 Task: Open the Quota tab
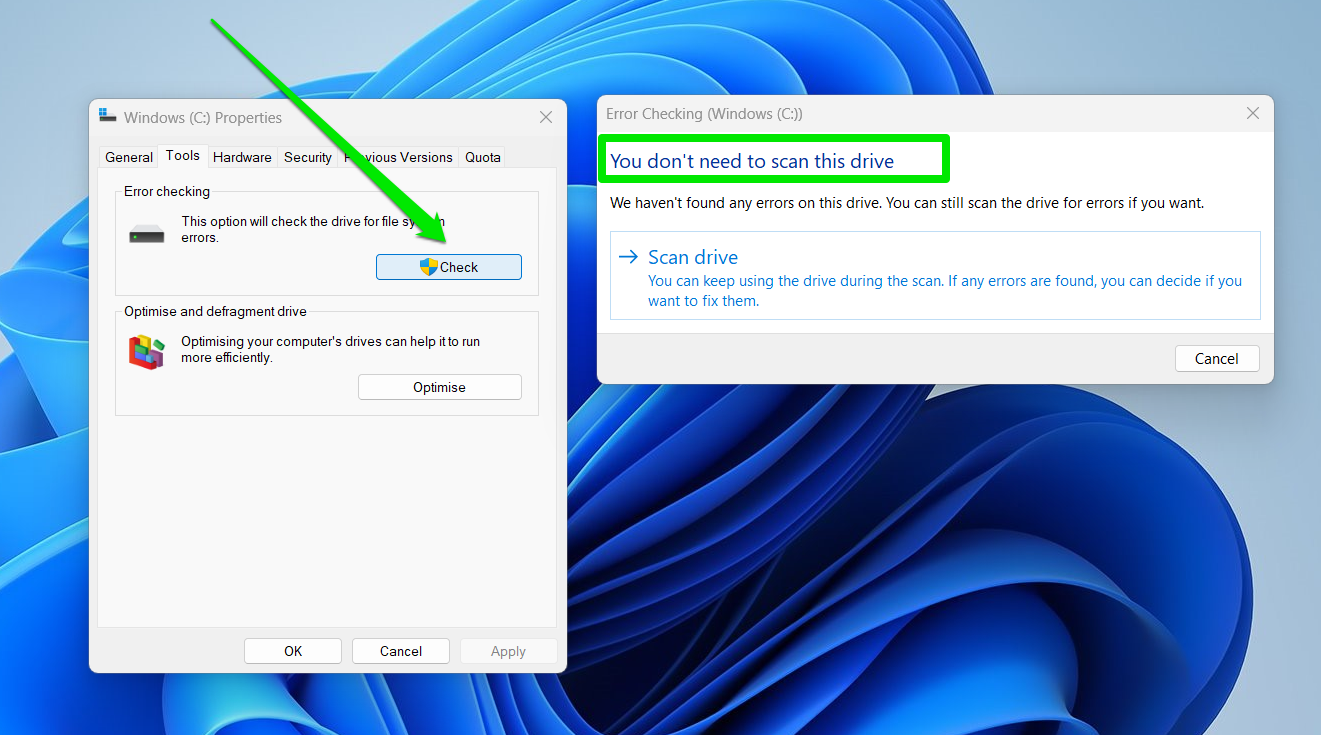483,157
